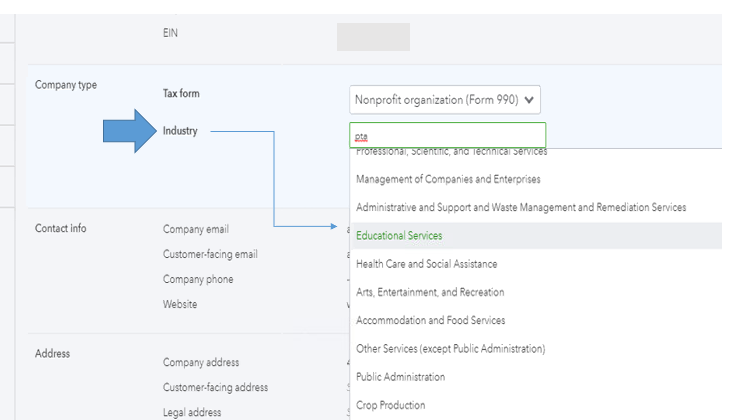Select Educational Services from industry list
Screen dimensions: 743x420
399,236
